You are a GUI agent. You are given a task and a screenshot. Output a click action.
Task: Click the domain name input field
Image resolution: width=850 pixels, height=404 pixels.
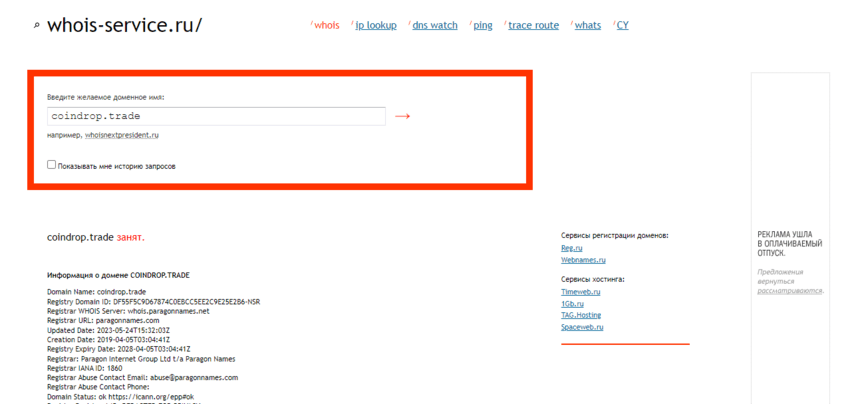[x=216, y=116]
